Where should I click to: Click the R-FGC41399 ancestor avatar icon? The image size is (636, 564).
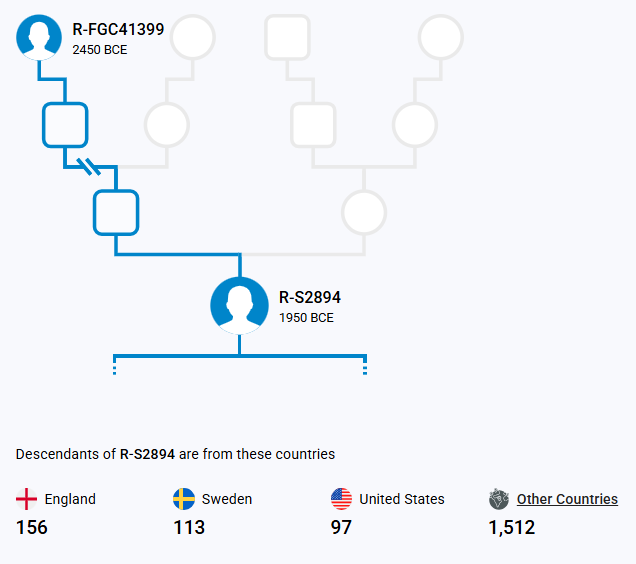[39, 37]
